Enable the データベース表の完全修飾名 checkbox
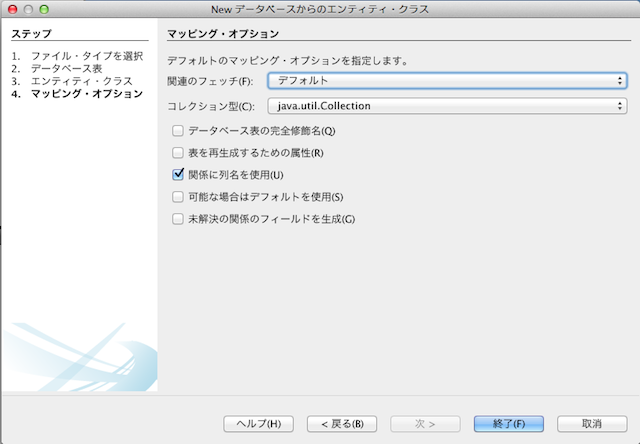Viewport: 640px width, 444px height. (179, 131)
